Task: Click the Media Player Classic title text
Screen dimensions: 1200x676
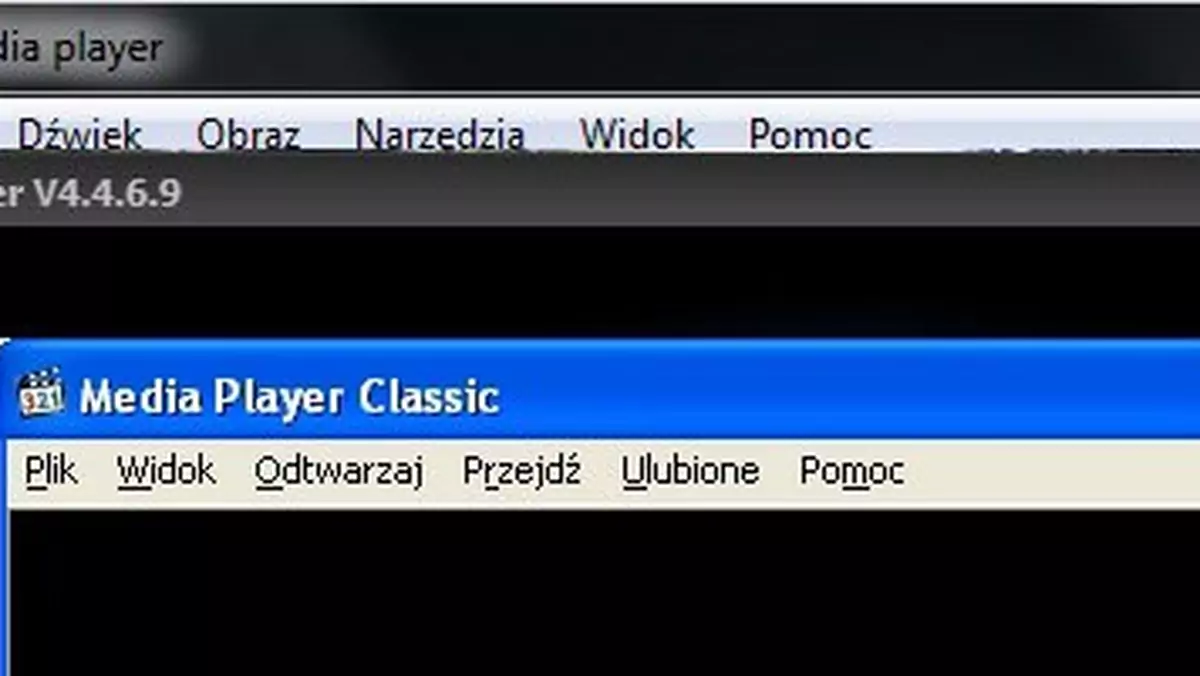Action: 289,397
